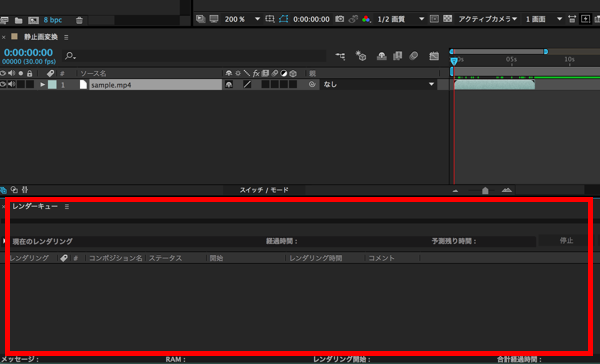This screenshot has height=364, width=600.
Task: Toggle shy switch for sample.mp4 layer
Action: coord(229,85)
